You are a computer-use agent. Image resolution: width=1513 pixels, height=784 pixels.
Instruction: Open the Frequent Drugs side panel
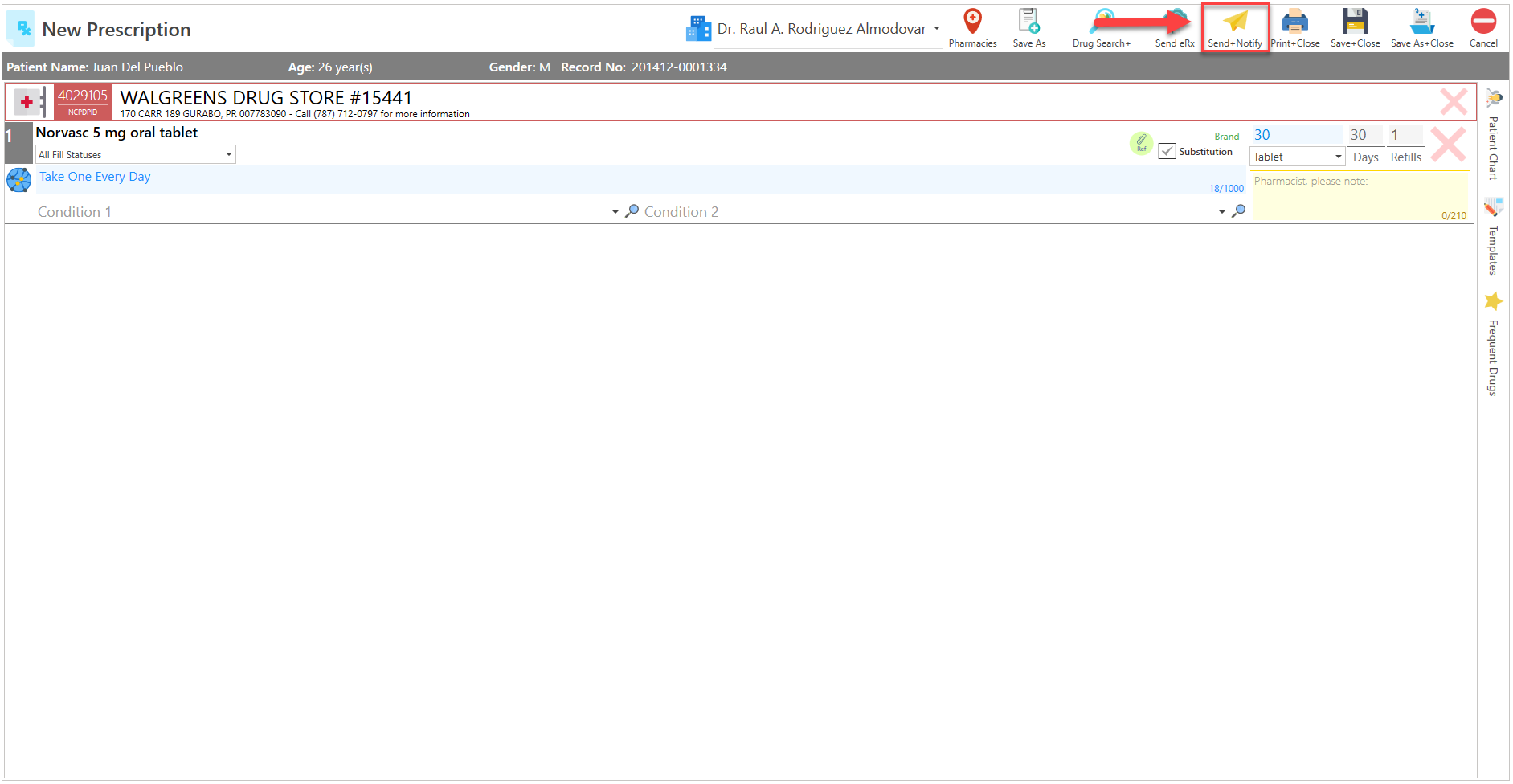[x=1494, y=344]
